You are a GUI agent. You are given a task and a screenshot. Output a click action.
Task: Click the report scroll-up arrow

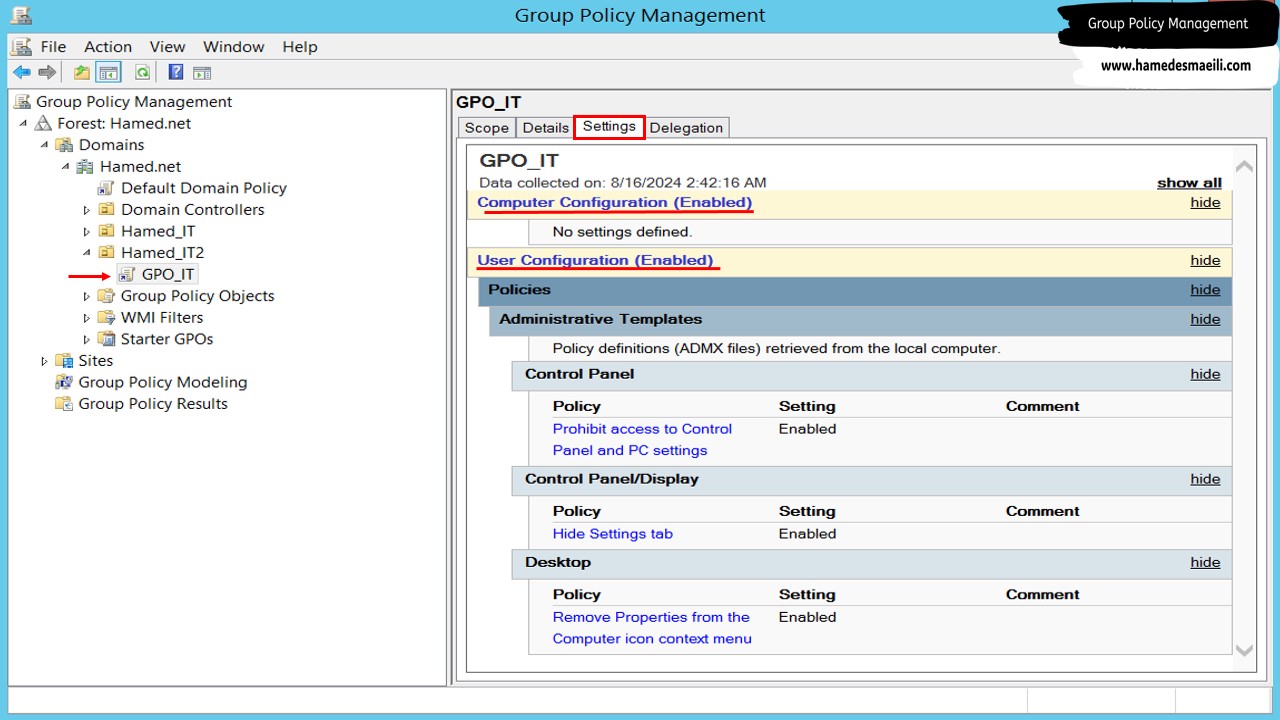(x=1244, y=167)
